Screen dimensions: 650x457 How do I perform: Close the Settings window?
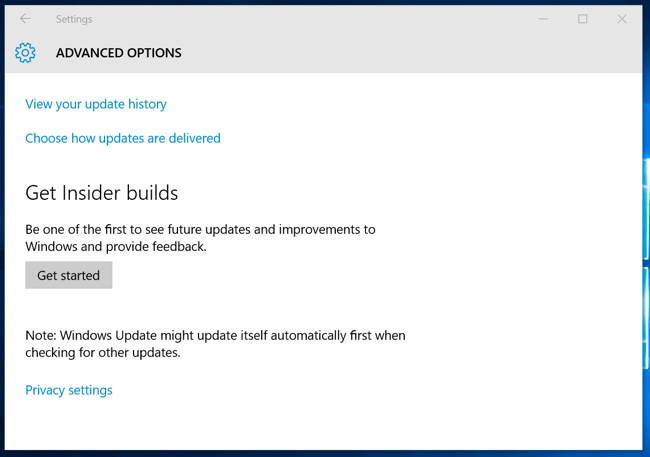pos(622,19)
